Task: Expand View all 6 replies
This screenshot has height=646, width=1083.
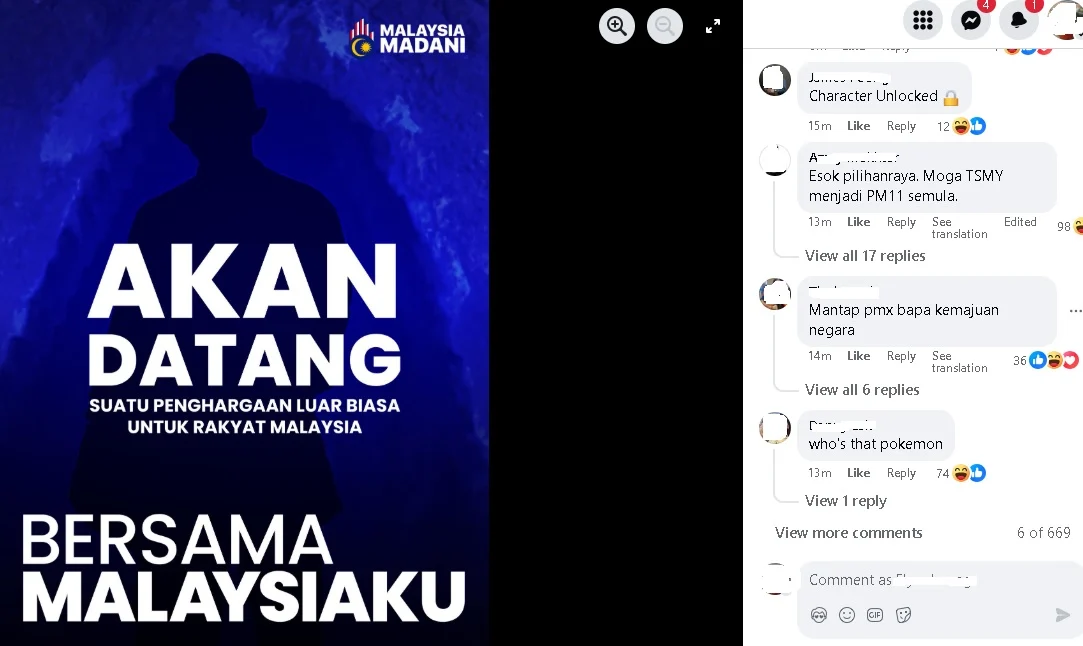Action: [862, 390]
